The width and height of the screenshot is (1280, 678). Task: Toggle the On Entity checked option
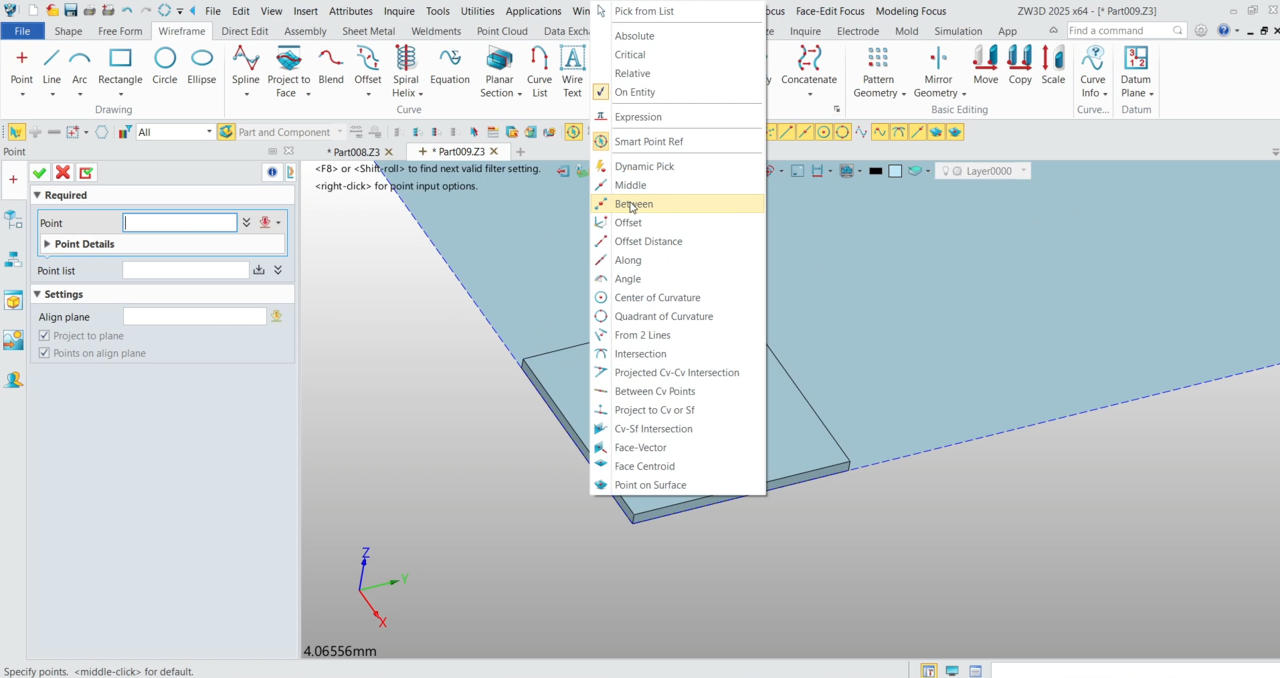click(634, 92)
